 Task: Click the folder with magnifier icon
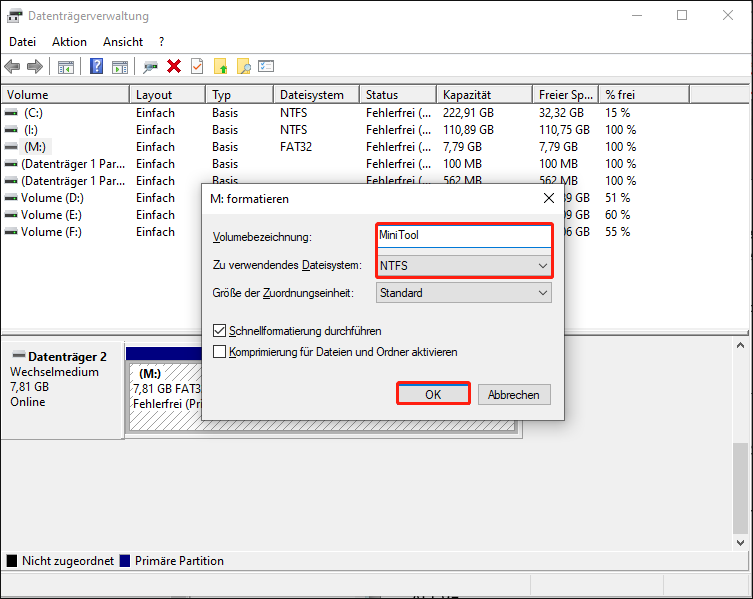(243, 66)
